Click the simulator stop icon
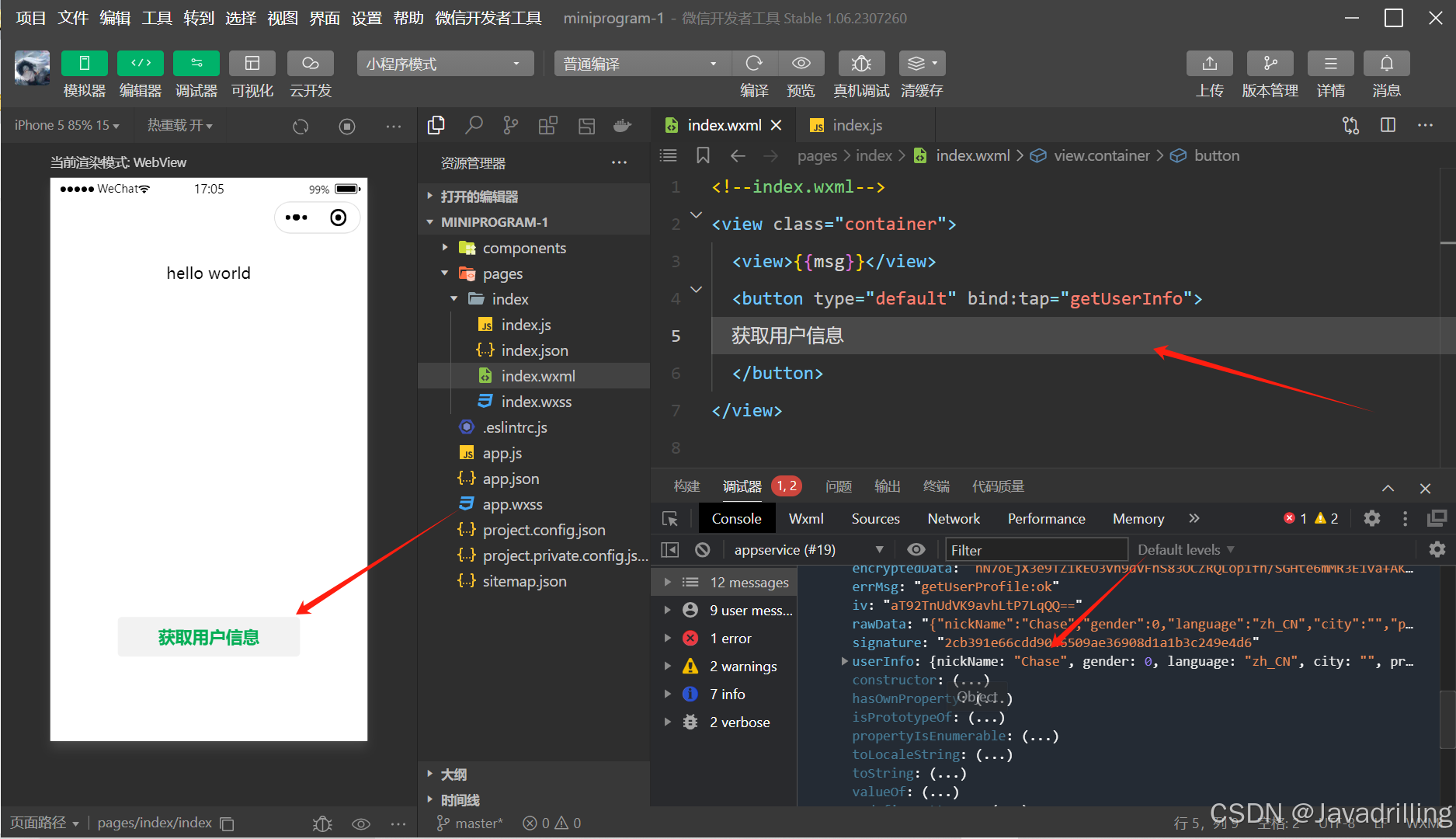The image size is (1456, 839). 347,126
